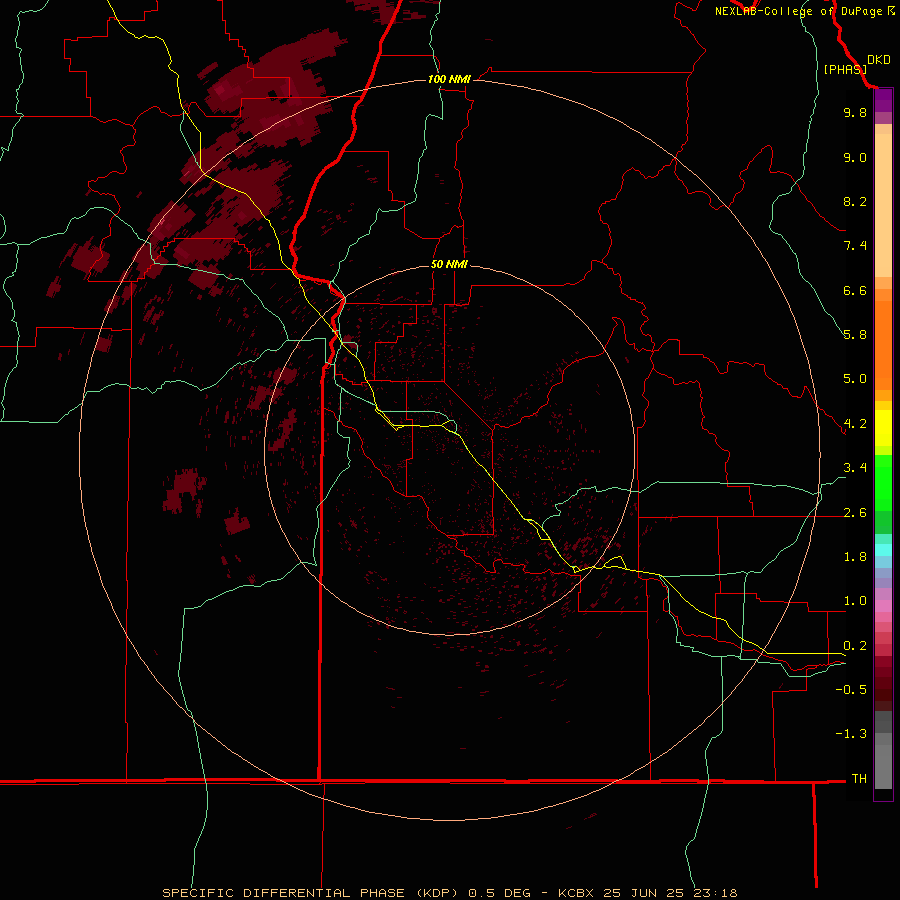
Task: Click the "50 NMI" range ring label
Action: (449, 264)
